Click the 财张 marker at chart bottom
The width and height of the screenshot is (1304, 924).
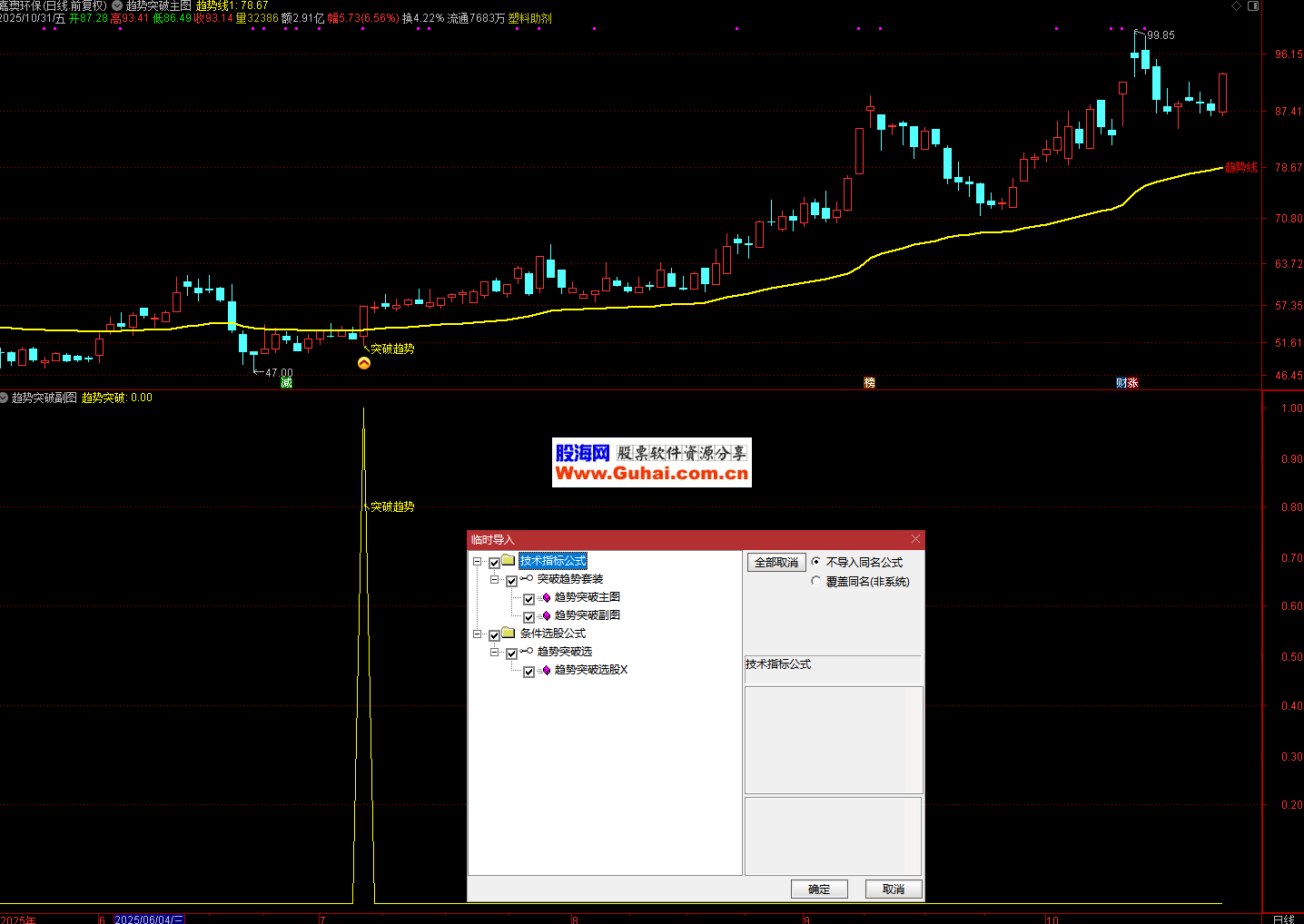pos(1127,383)
